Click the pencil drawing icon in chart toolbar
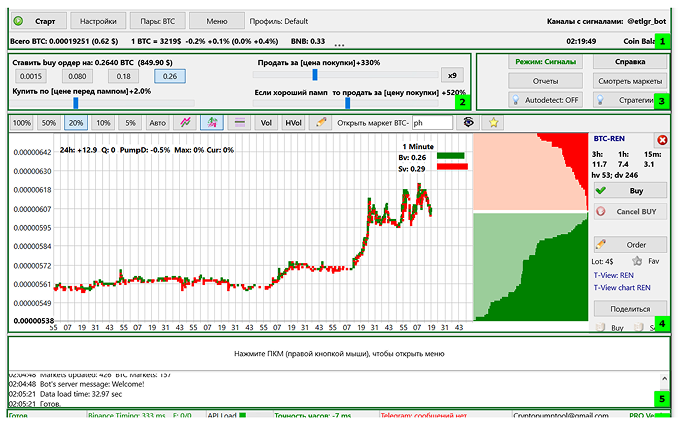Viewport: 680px width, 422px height. 321,122
